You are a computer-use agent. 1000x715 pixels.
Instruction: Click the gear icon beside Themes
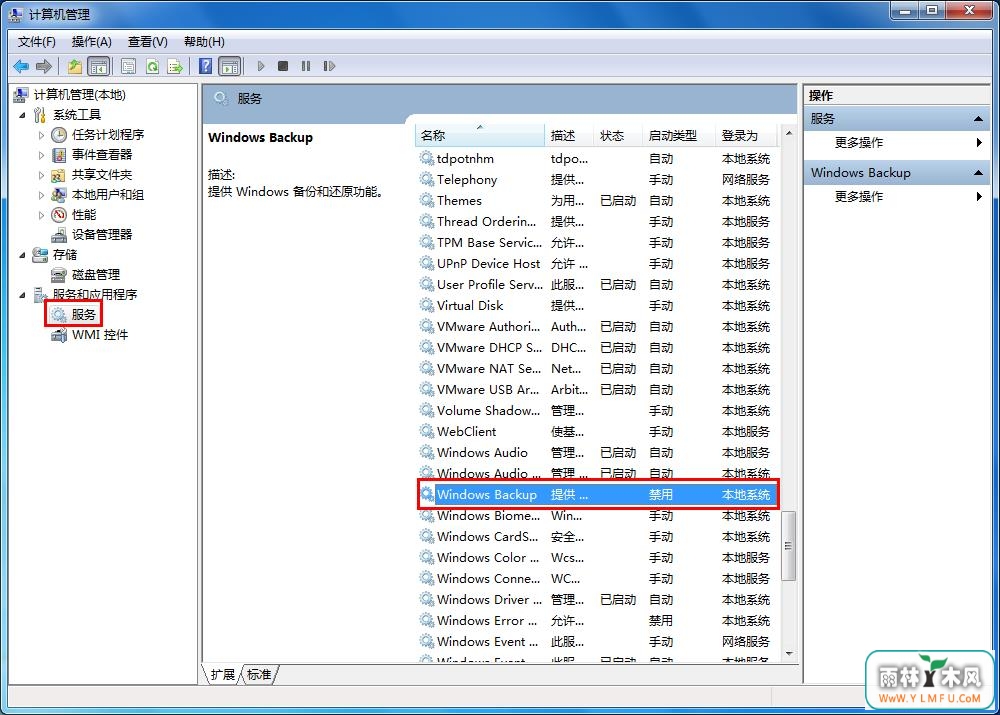(x=427, y=200)
